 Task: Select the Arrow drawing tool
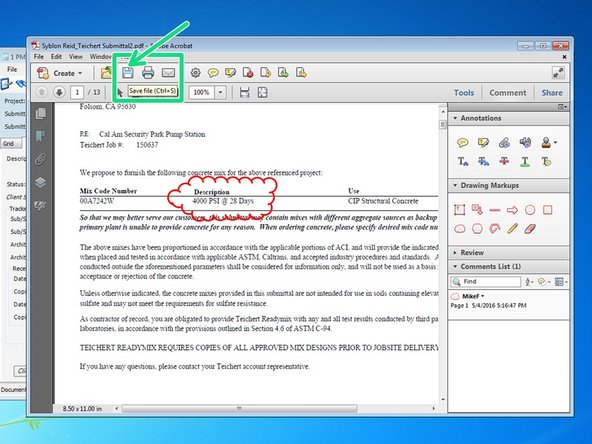512,210
